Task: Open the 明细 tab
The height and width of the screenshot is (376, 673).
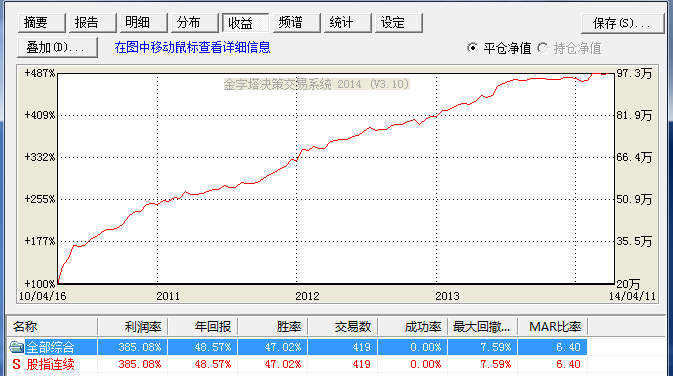Action: pyautogui.click(x=143, y=23)
